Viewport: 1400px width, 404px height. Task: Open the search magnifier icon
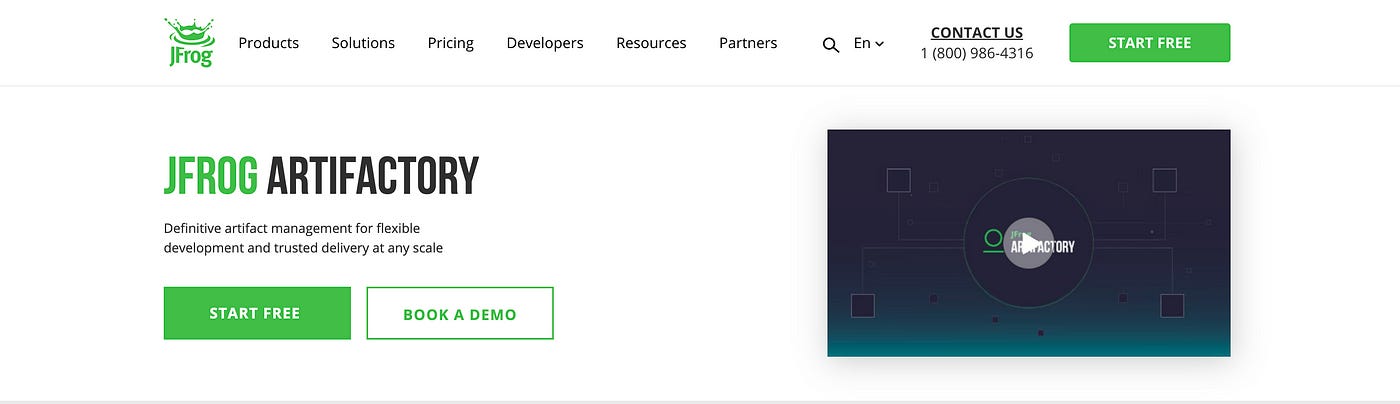click(x=831, y=45)
